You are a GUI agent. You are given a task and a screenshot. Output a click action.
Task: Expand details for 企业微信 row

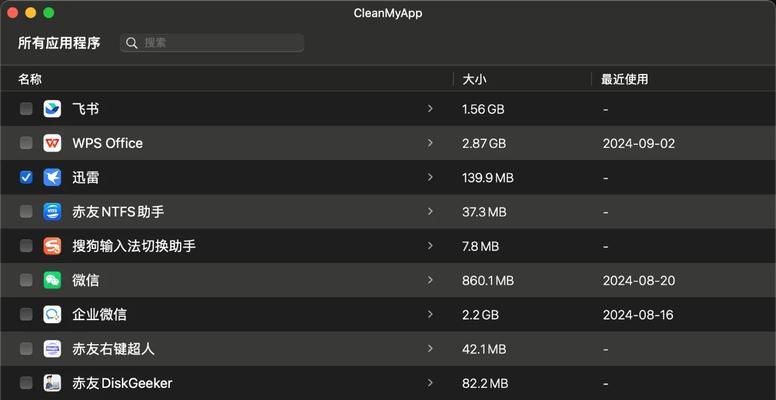pos(430,314)
